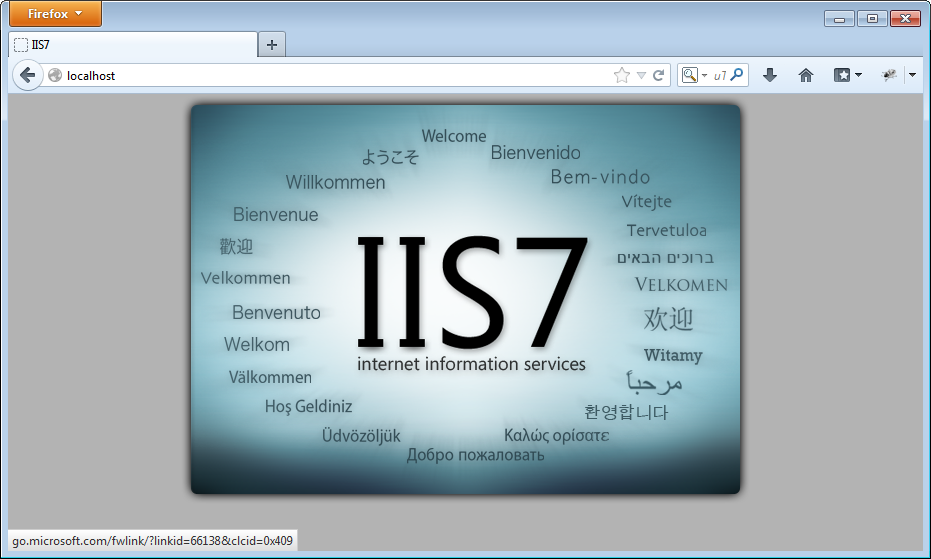Click the 'Välkommen' text
Viewport: 931px width, 559px height.
point(270,377)
